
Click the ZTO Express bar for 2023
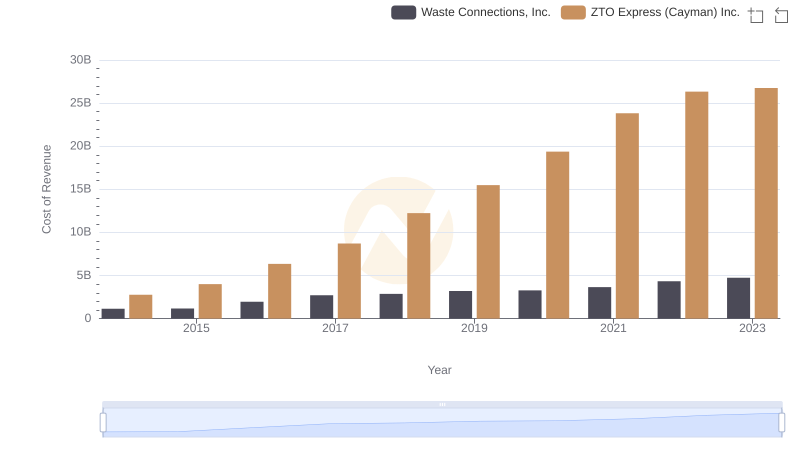click(766, 203)
